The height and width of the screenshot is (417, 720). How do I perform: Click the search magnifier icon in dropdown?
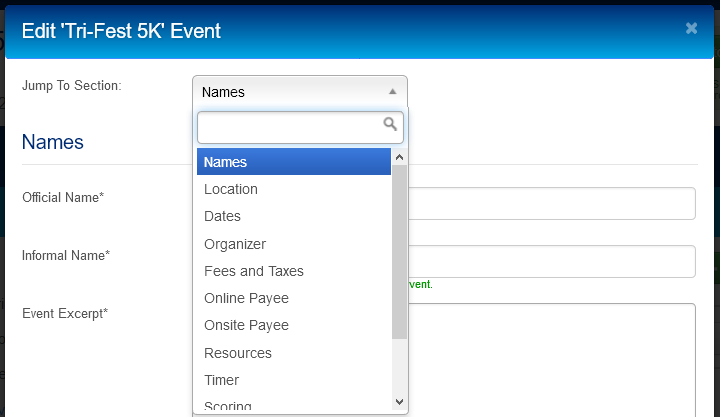391,125
